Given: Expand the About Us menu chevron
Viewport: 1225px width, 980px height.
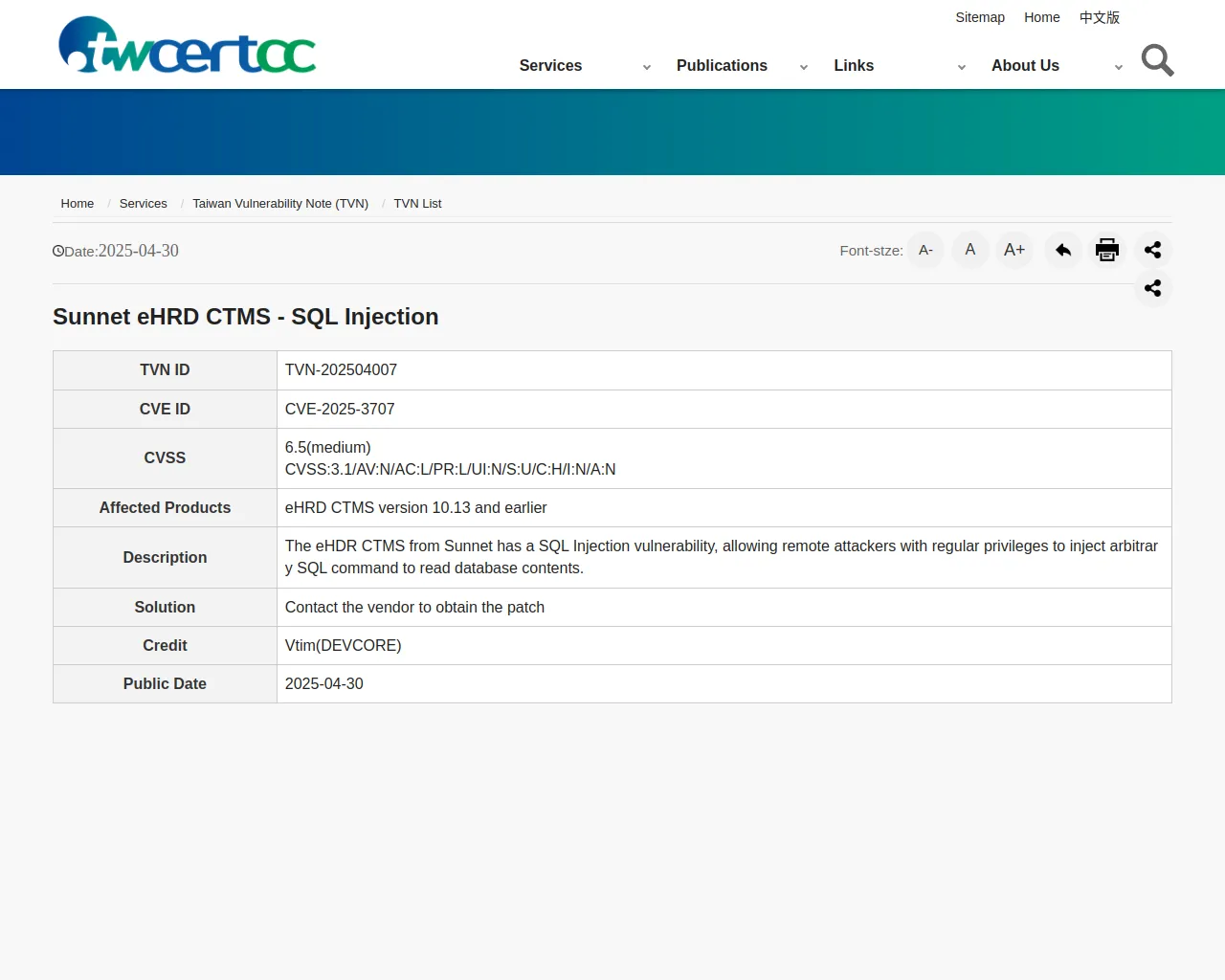Looking at the screenshot, I should (x=1119, y=67).
